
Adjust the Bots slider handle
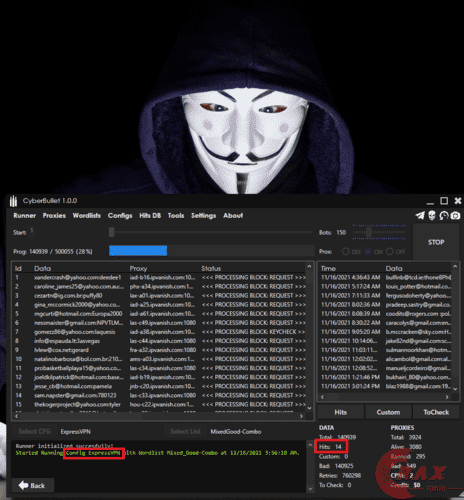(x=369, y=232)
